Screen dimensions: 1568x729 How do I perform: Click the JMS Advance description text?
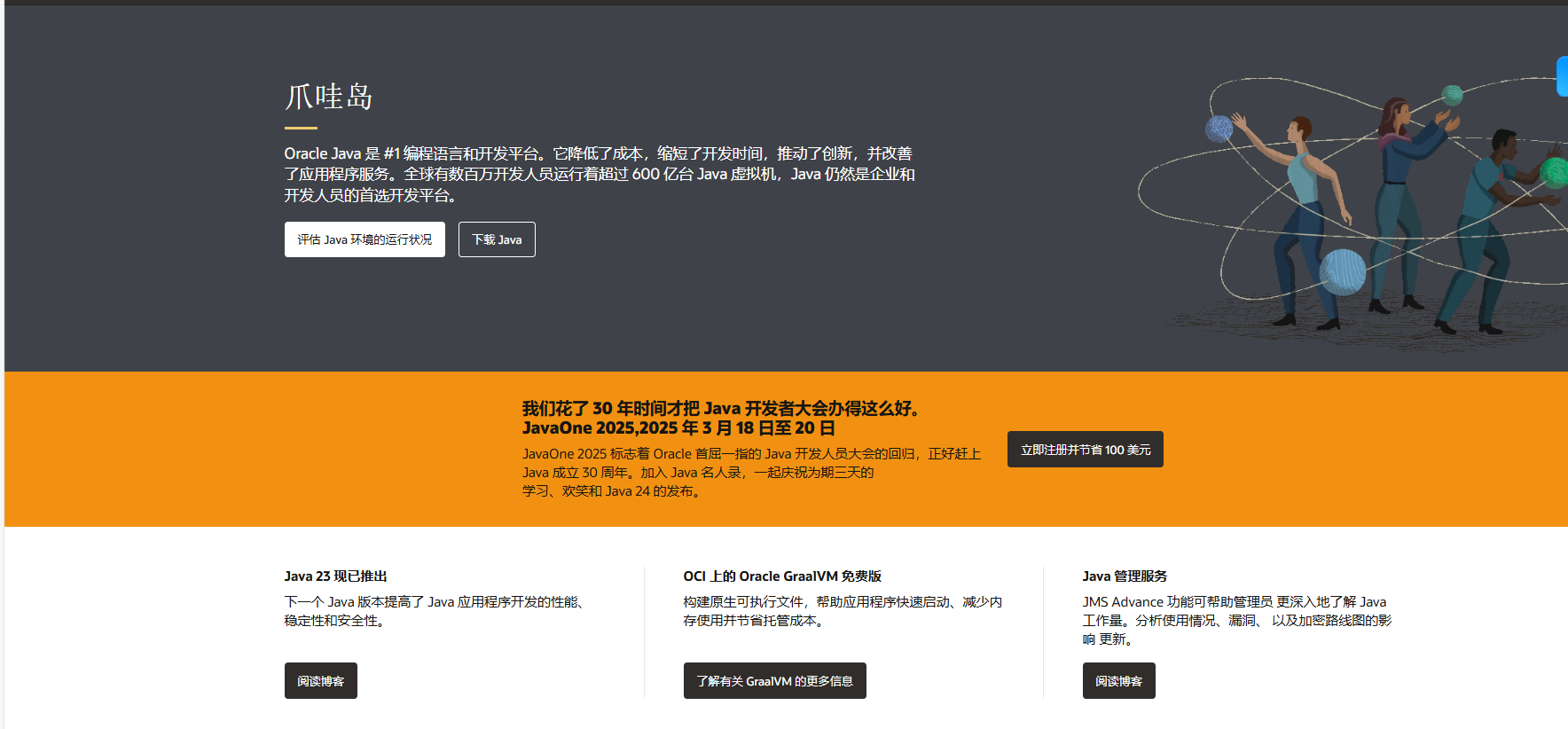coord(1237,620)
